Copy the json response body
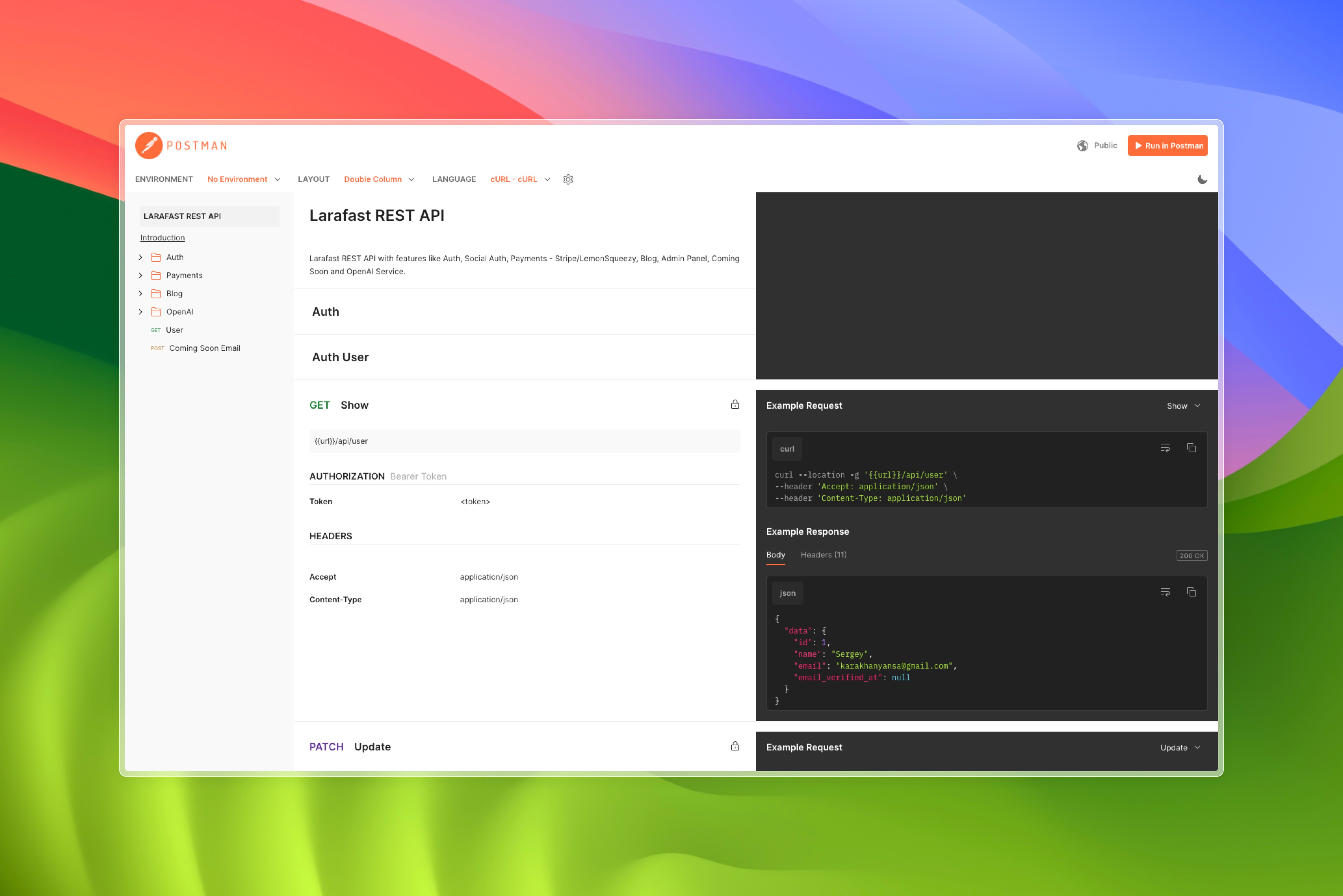This screenshot has width=1343, height=896. (x=1191, y=592)
